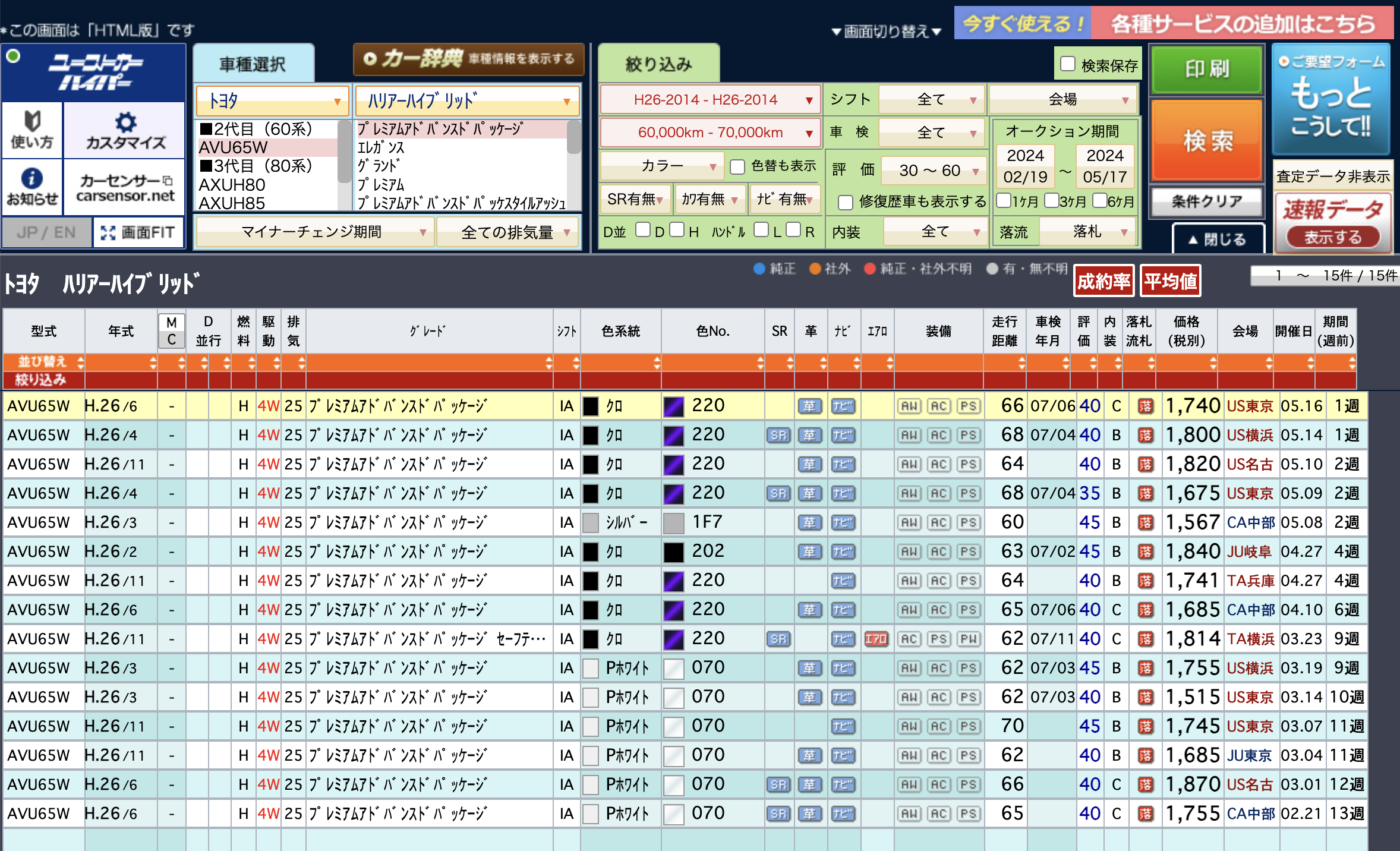The height and width of the screenshot is (851, 1400).
Task: Open the 60,000km - 70,000km mileage dropdown
Action: [x=710, y=133]
